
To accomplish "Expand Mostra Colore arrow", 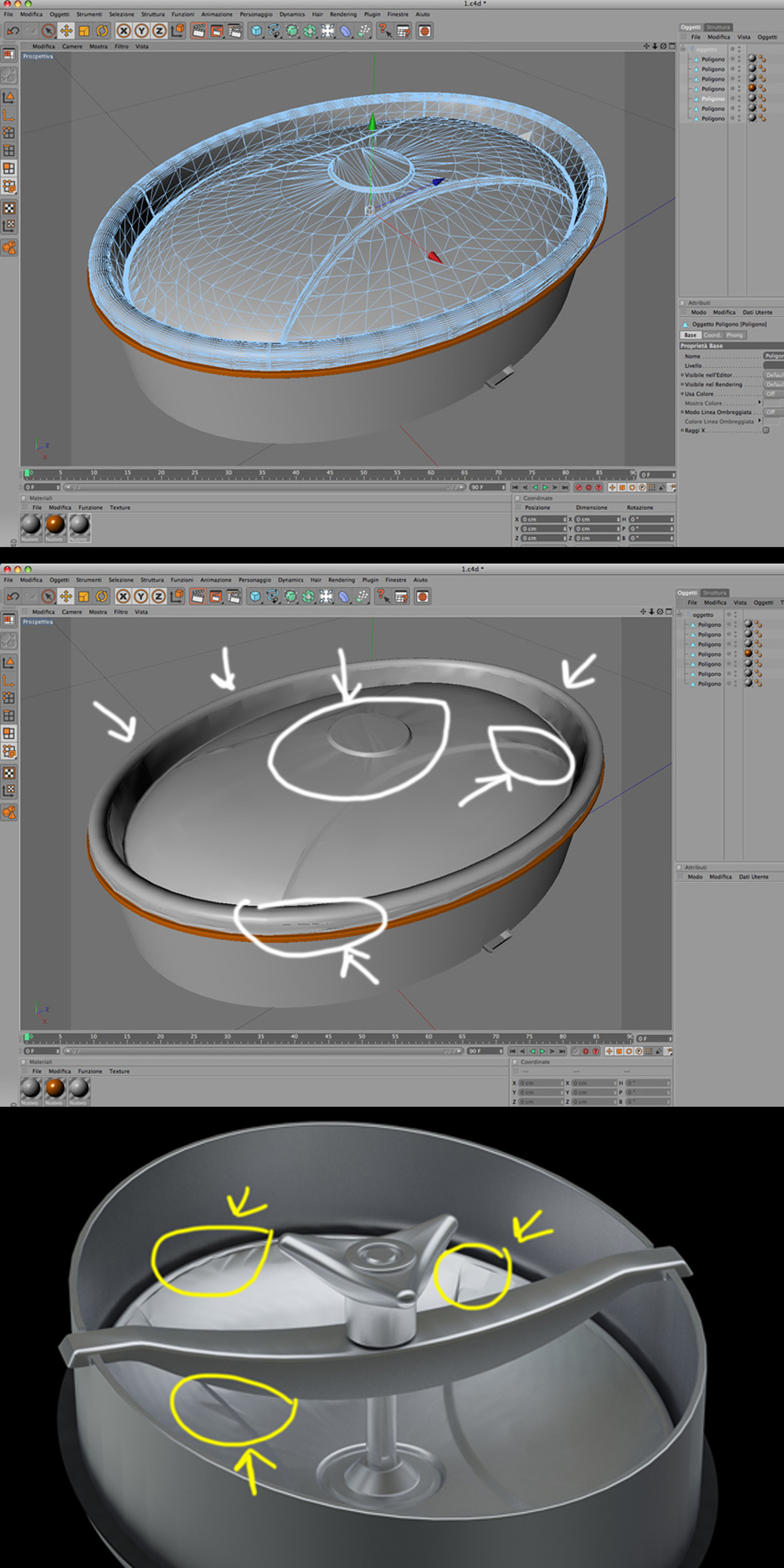I will (x=759, y=402).
